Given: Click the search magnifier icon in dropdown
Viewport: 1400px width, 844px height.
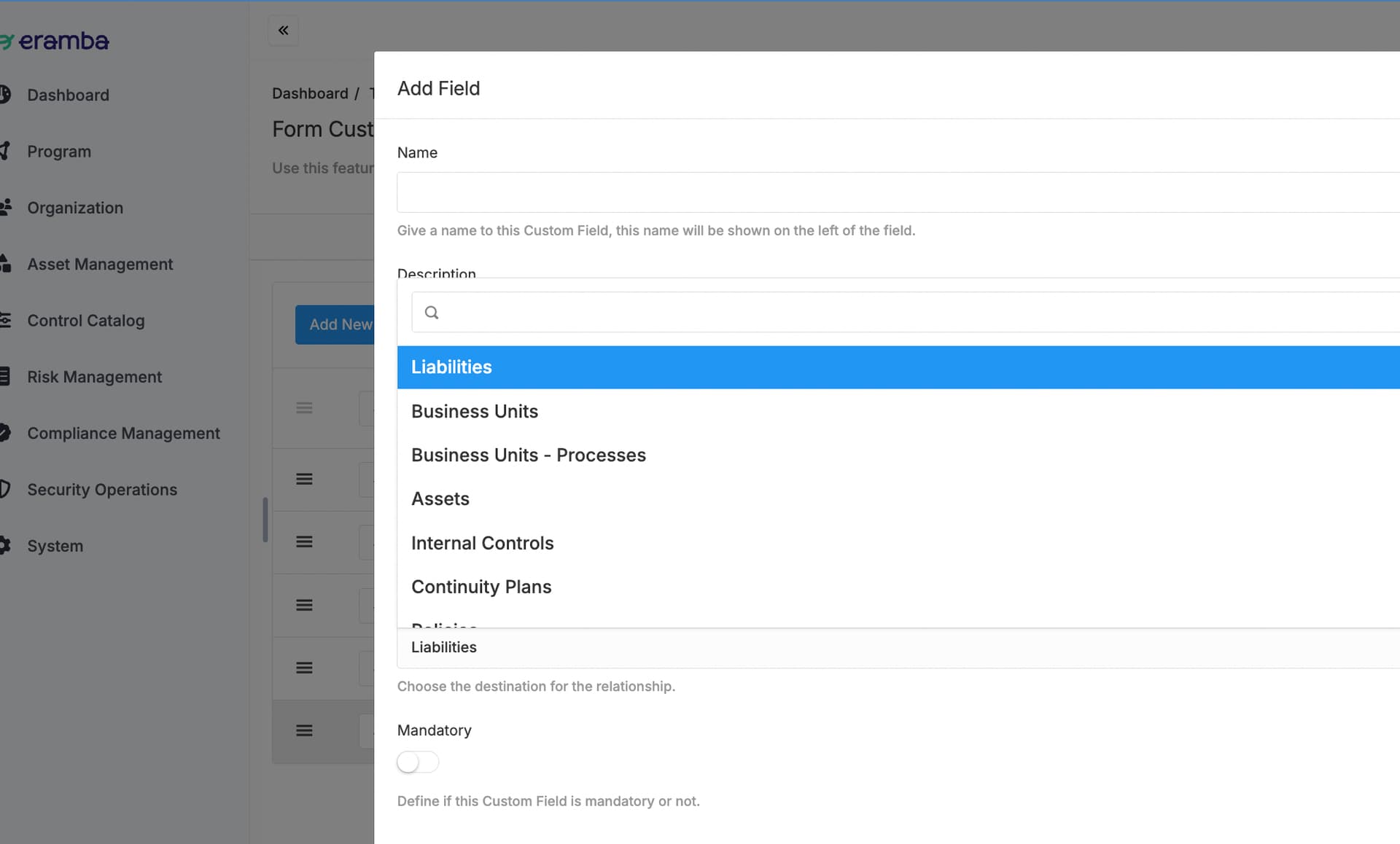Looking at the screenshot, I should pyautogui.click(x=432, y=313).
